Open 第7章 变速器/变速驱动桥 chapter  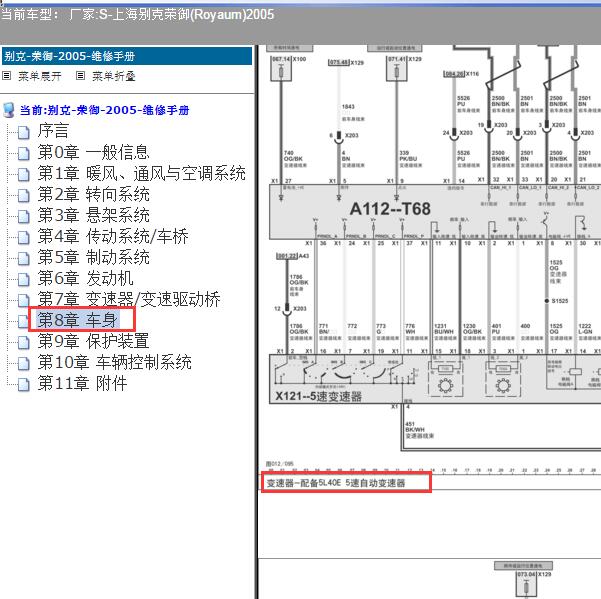click(129, 299)
